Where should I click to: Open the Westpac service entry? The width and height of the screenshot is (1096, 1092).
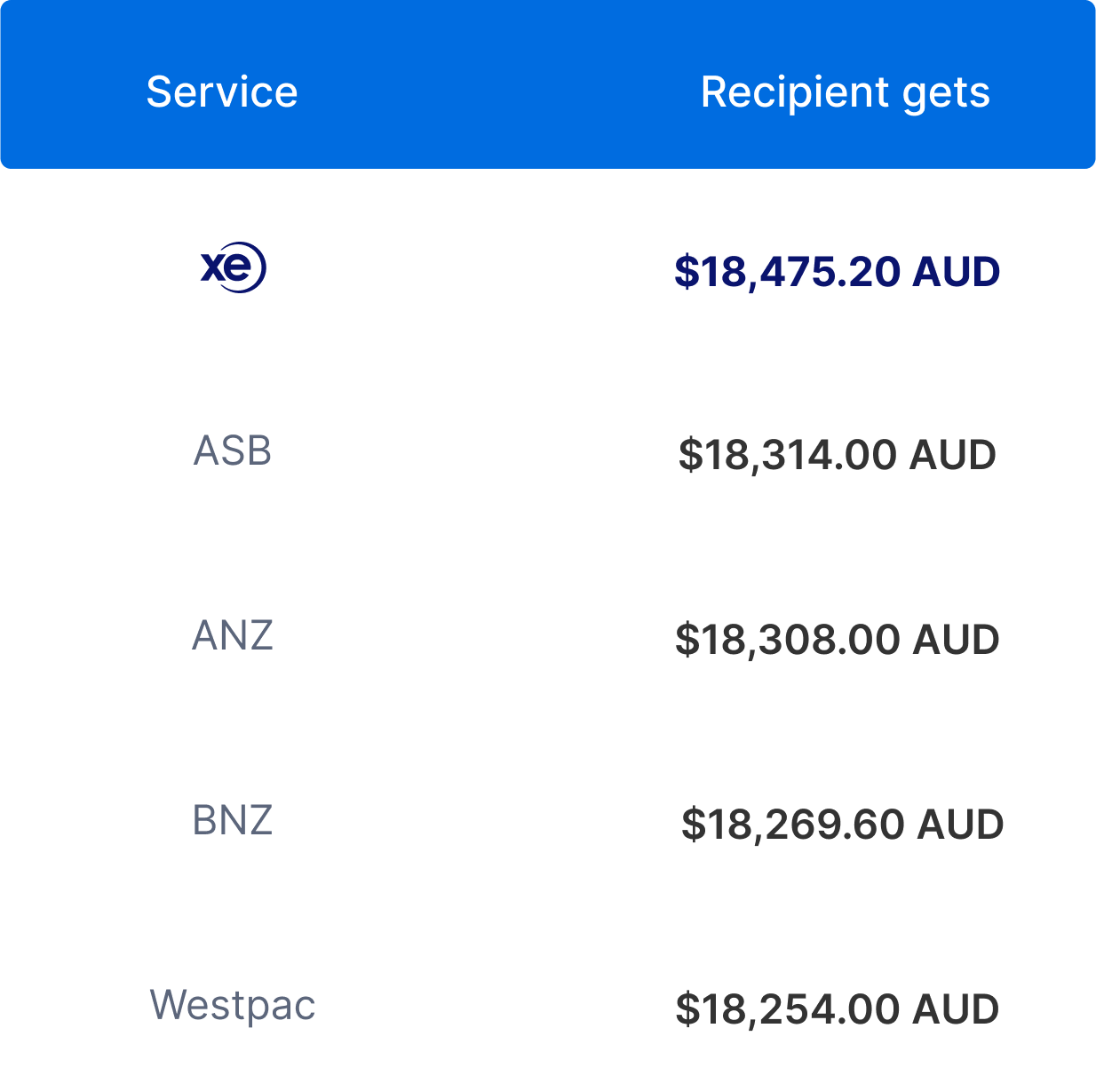click(x=233, y=1006)
